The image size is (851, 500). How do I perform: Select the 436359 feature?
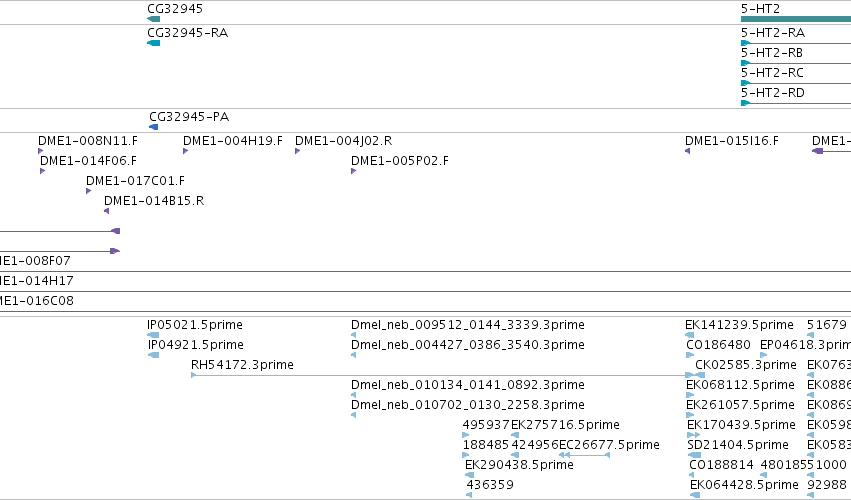coord(490,484)
